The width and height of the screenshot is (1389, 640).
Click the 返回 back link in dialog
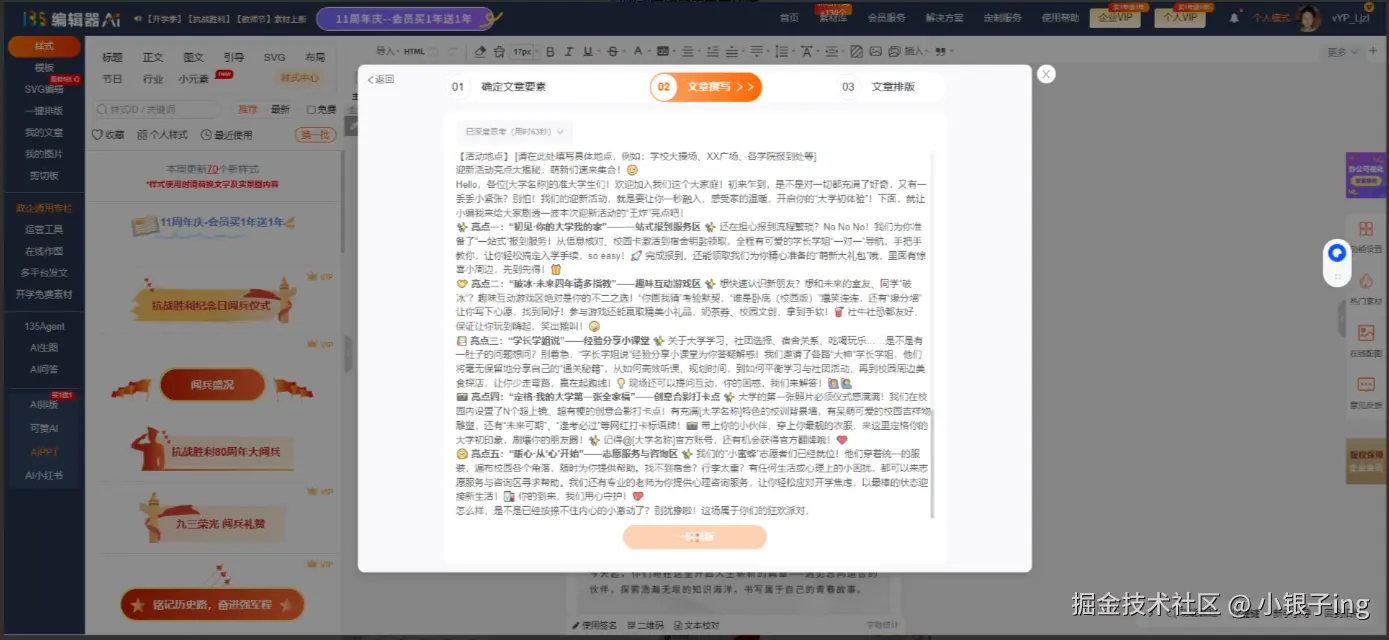[x=381, y=80]
